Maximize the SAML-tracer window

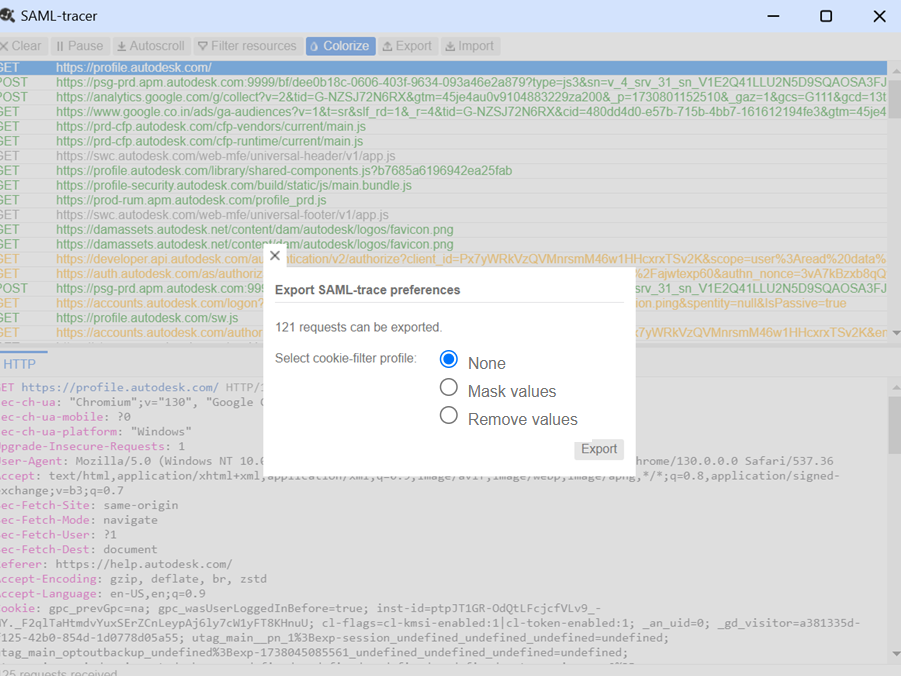click(826, 16)
